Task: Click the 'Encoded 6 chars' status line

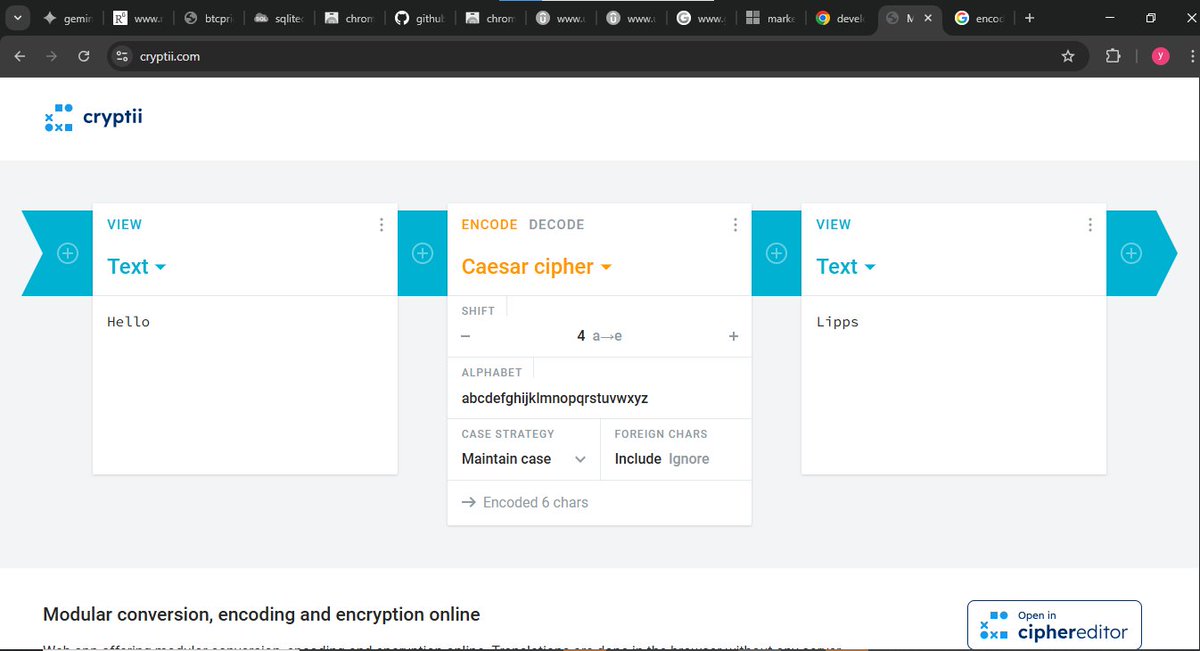Action: click(525, 503)
